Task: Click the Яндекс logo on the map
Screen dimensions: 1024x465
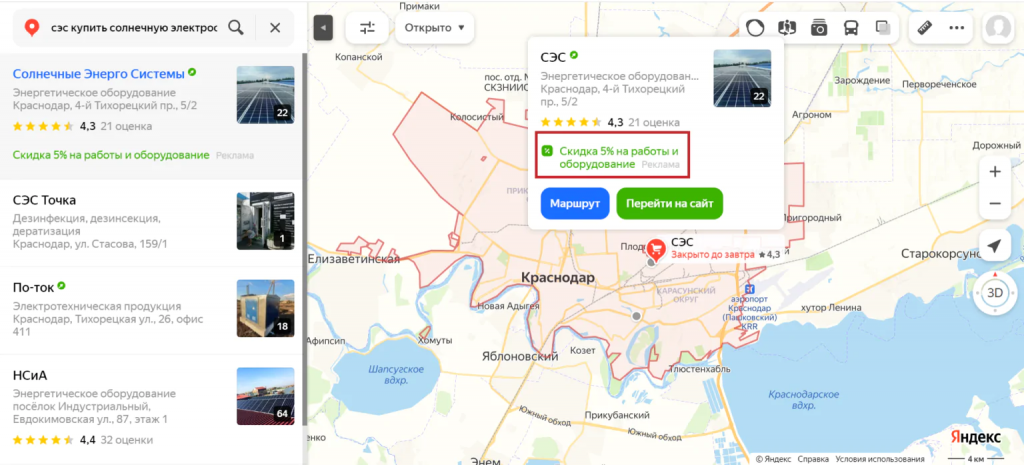Action: click(x=975, y=437)
